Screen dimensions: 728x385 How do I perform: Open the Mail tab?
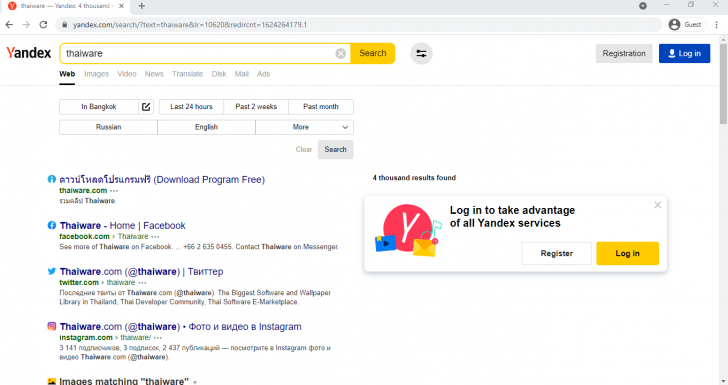(241, 74)
